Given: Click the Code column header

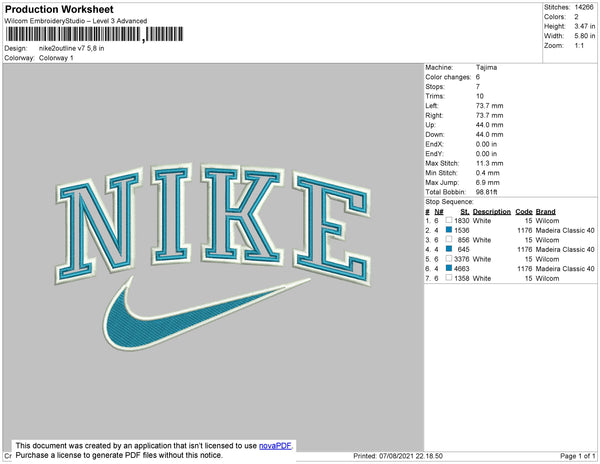Looking at the screenshot, I should [524, 212].
